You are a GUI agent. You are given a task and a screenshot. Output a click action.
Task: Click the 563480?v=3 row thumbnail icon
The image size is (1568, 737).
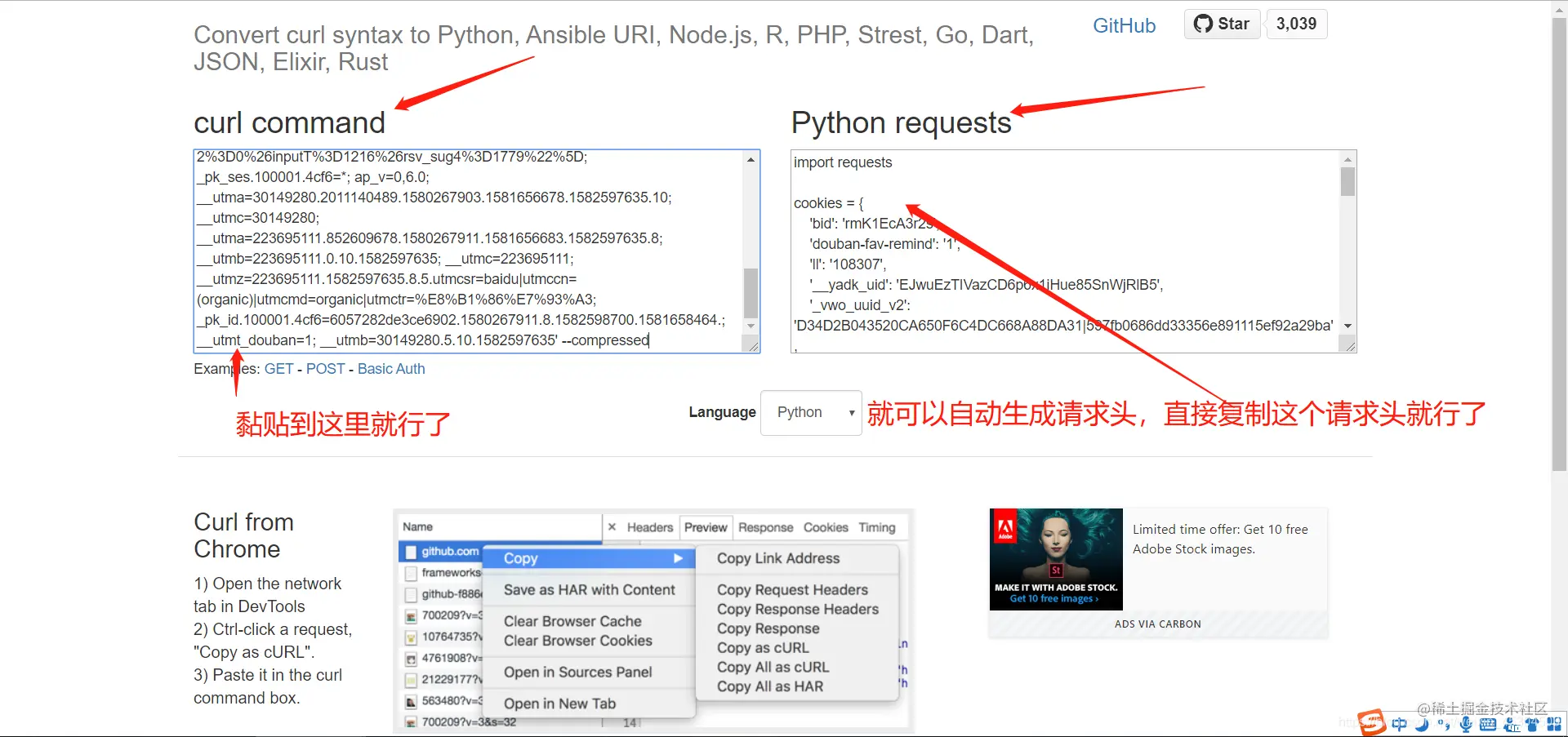[411, 701]
